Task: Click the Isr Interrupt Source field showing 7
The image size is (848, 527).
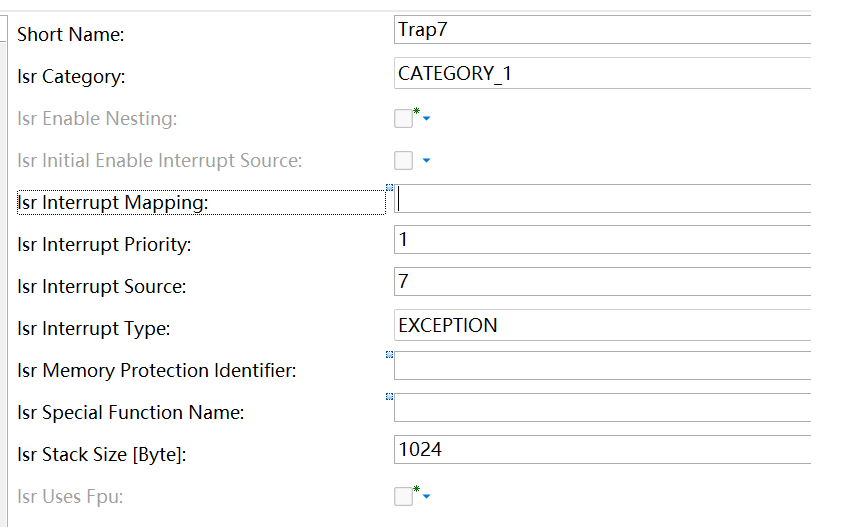Action: click(602, 281)
